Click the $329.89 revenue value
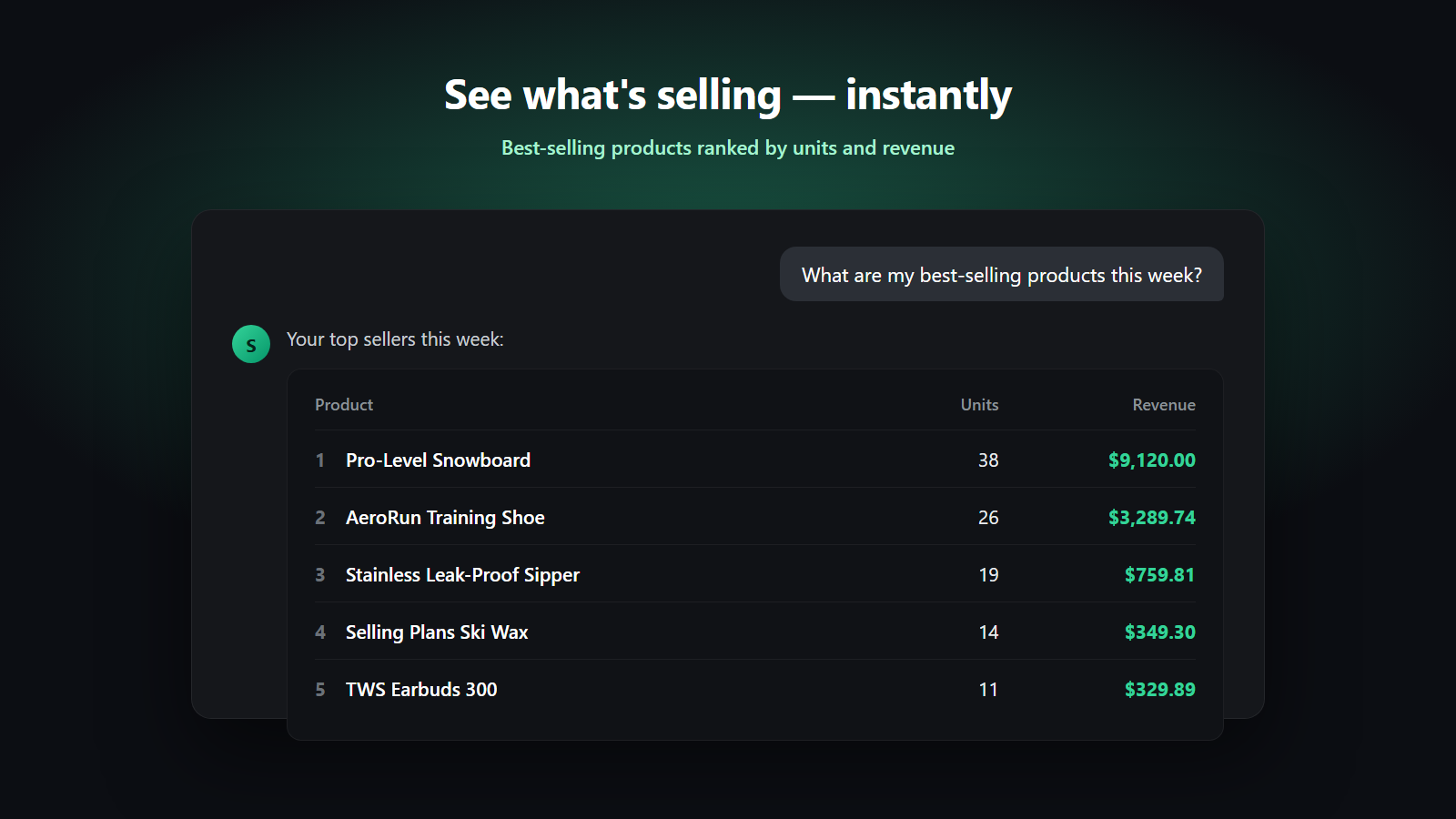The image size is (1456, 819). 1160,690
